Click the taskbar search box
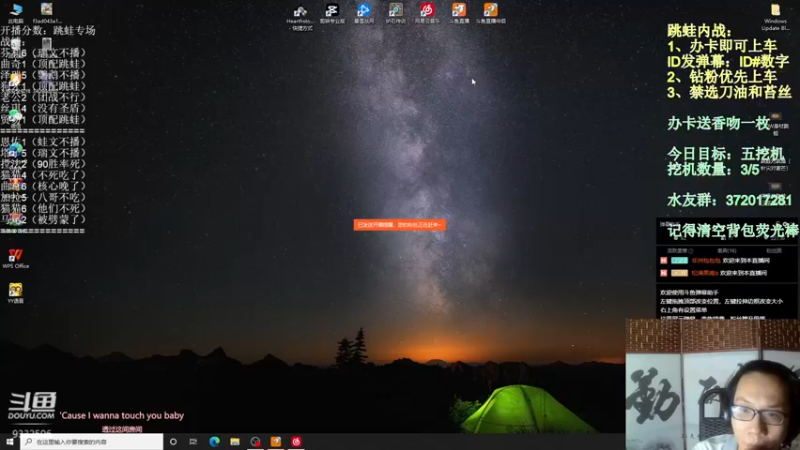800x450 pixels. click(92, 442)
